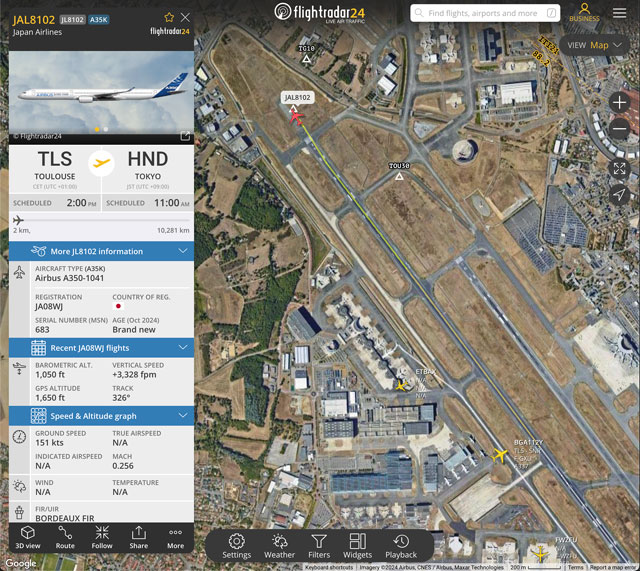The width and height of the screenshot is (640, 571).
Task: Open the Weather layer options
Action: pyautogui.click(x=279, y=546)
